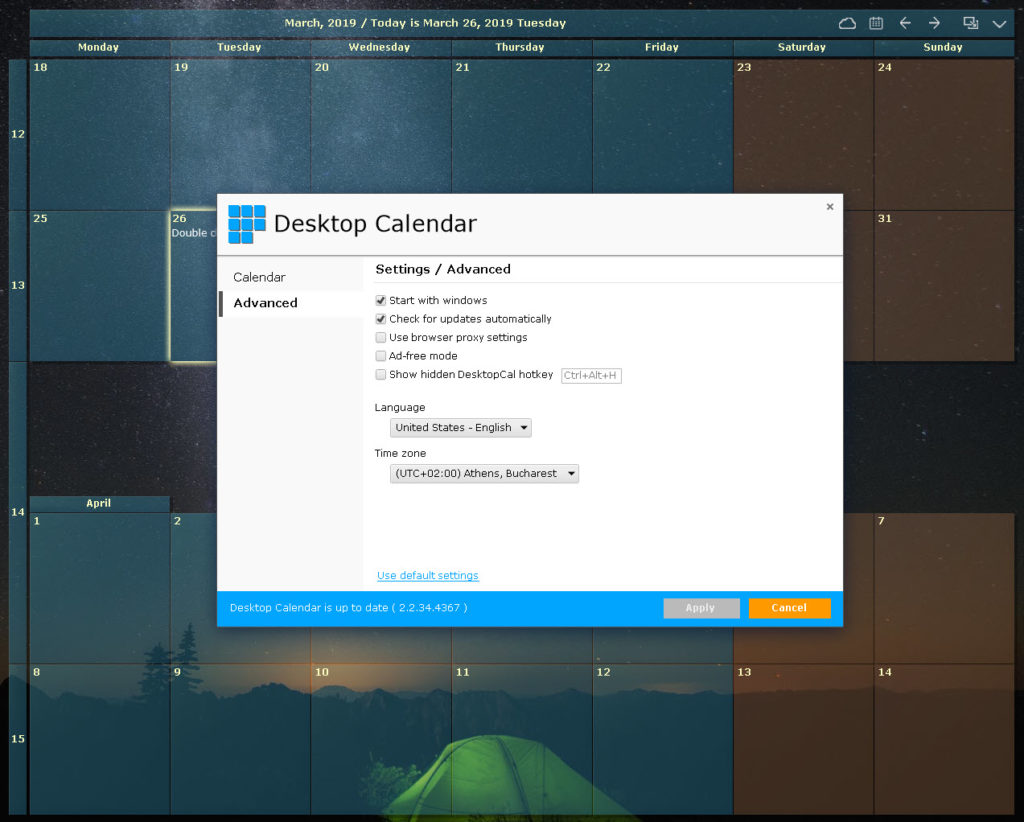Click the Desktop Calendar grid logo
Image resolution: width=1024 pixels, height=822 pixels.
click(247, 224)
